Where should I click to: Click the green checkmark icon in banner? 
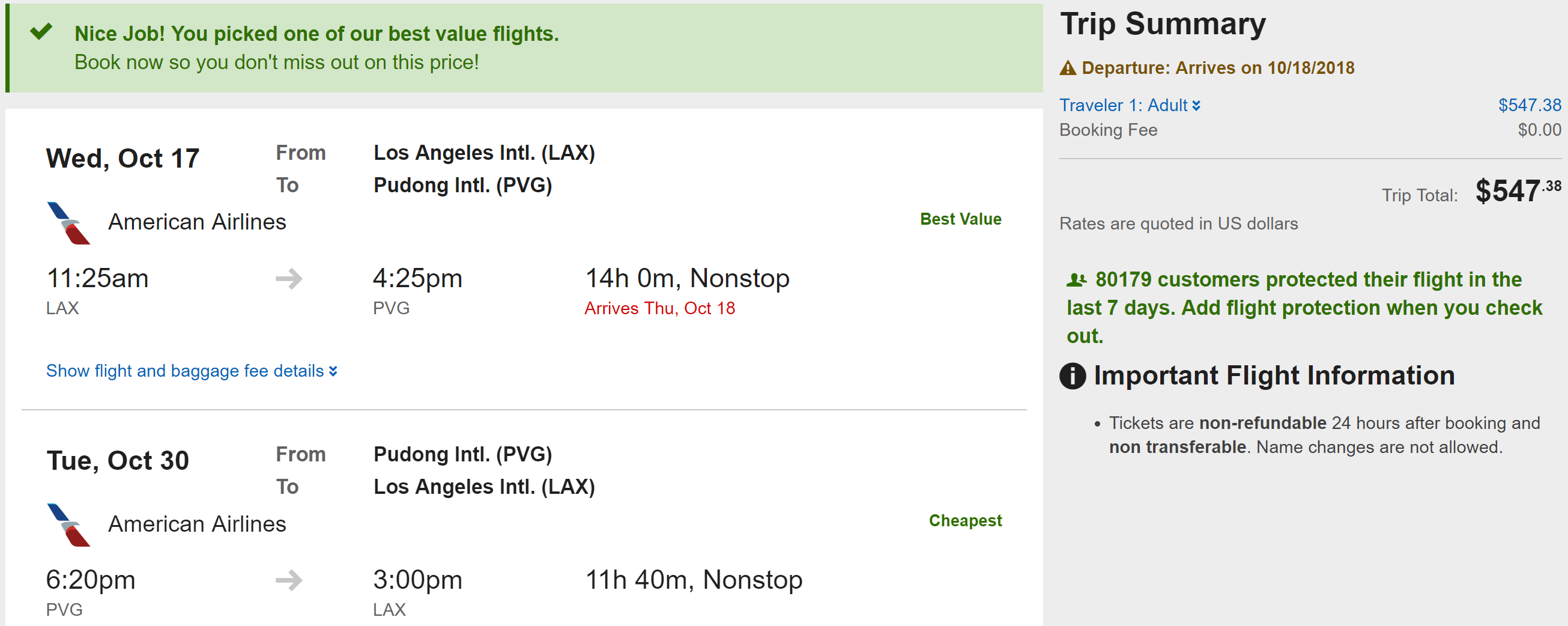pyautogui.click(x=41, y=31)
